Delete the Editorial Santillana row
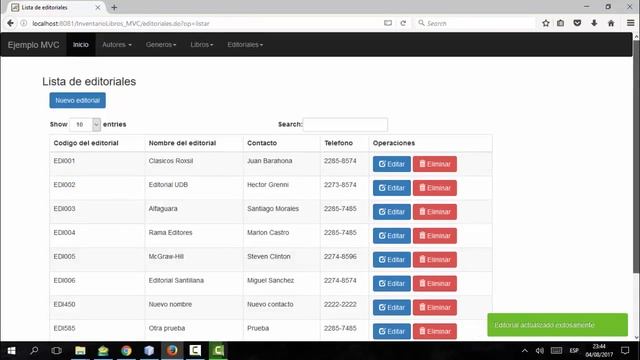640x360 pixels. coord(435,284)
